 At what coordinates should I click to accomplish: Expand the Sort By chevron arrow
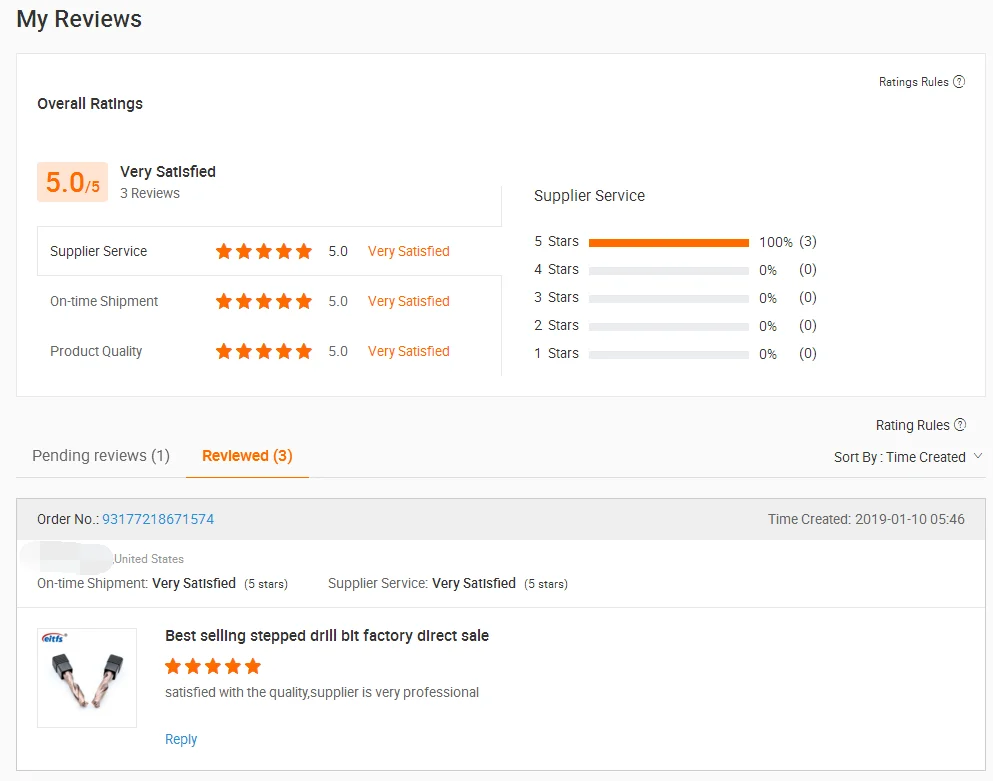[977, 457]
